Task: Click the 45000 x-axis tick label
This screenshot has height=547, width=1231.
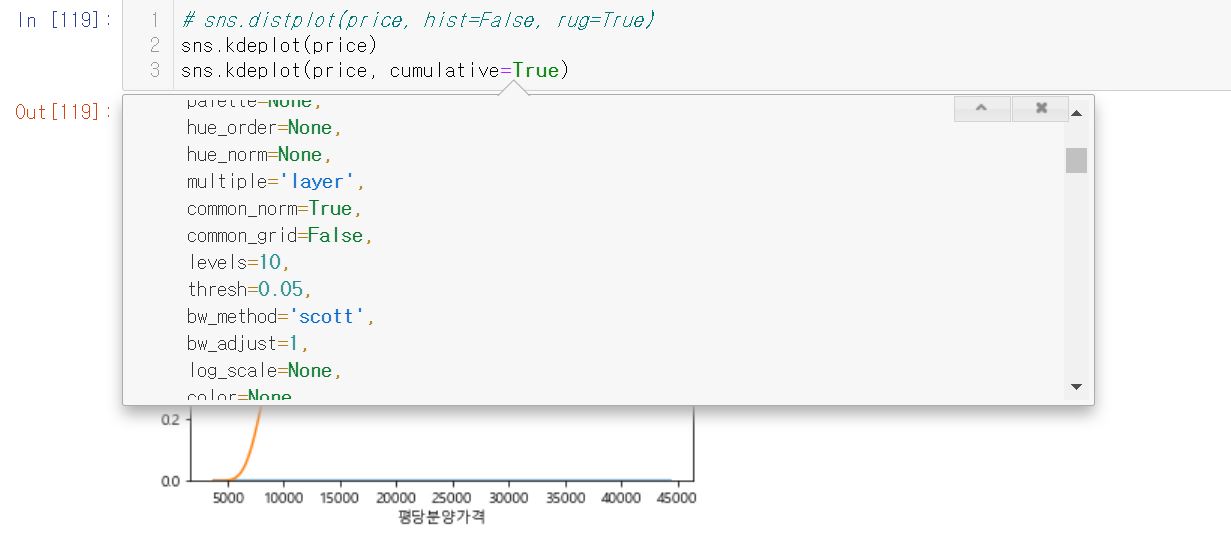Action: point(678,498)
